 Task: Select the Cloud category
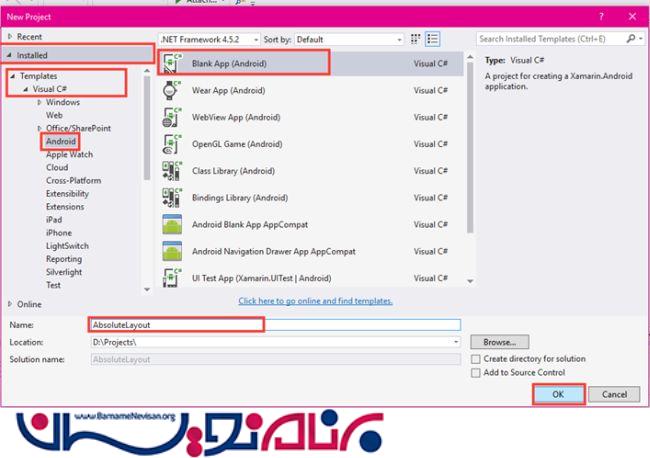57,167
